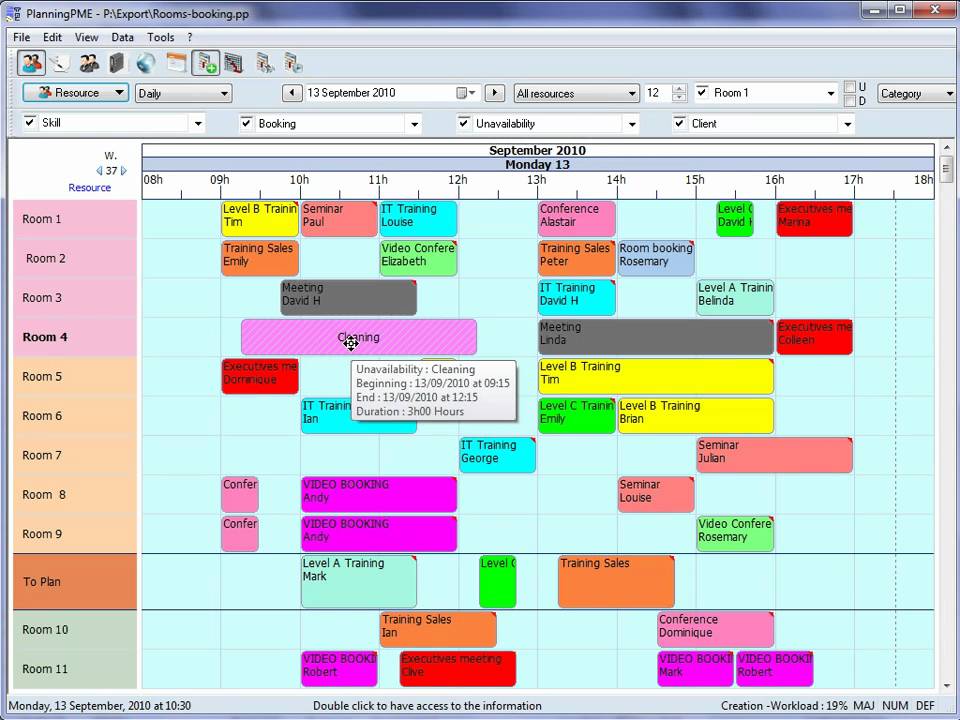The image size is (960, 720).
Task: Click the previous week arrow beside 37
Action: tap(99, 171)
